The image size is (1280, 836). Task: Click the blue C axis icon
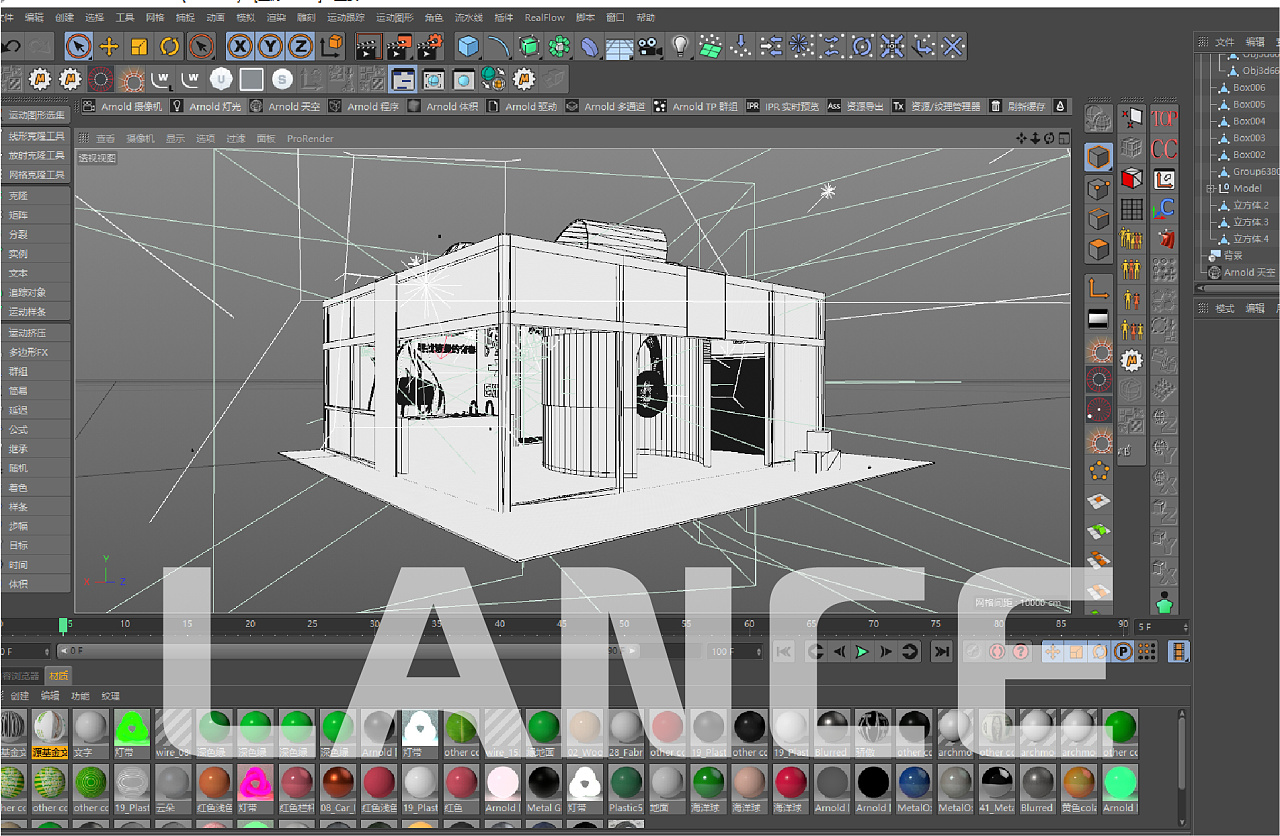coord(1164,209)
